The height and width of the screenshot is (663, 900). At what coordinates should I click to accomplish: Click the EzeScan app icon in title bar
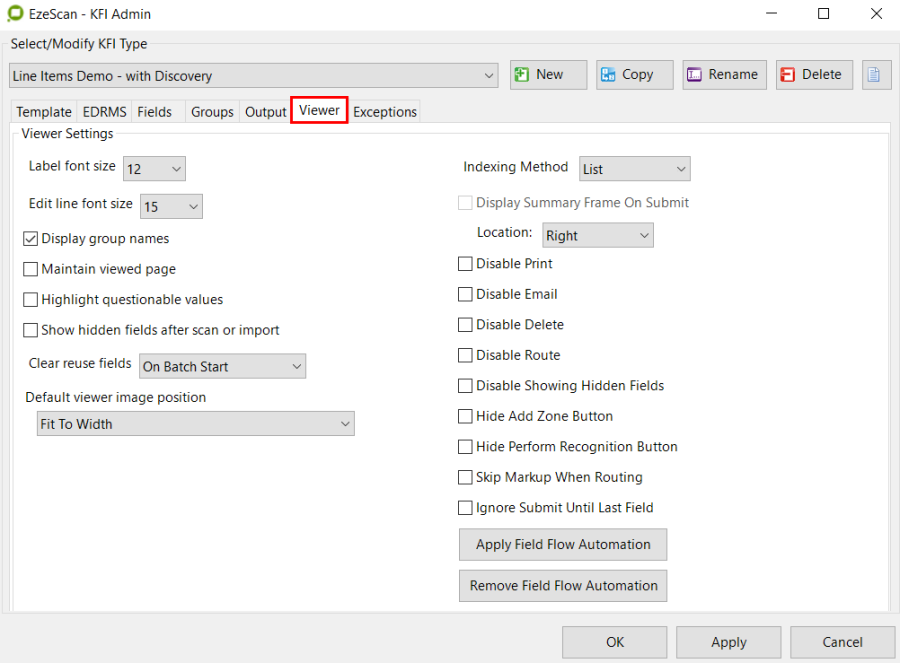tap(15, 14)
